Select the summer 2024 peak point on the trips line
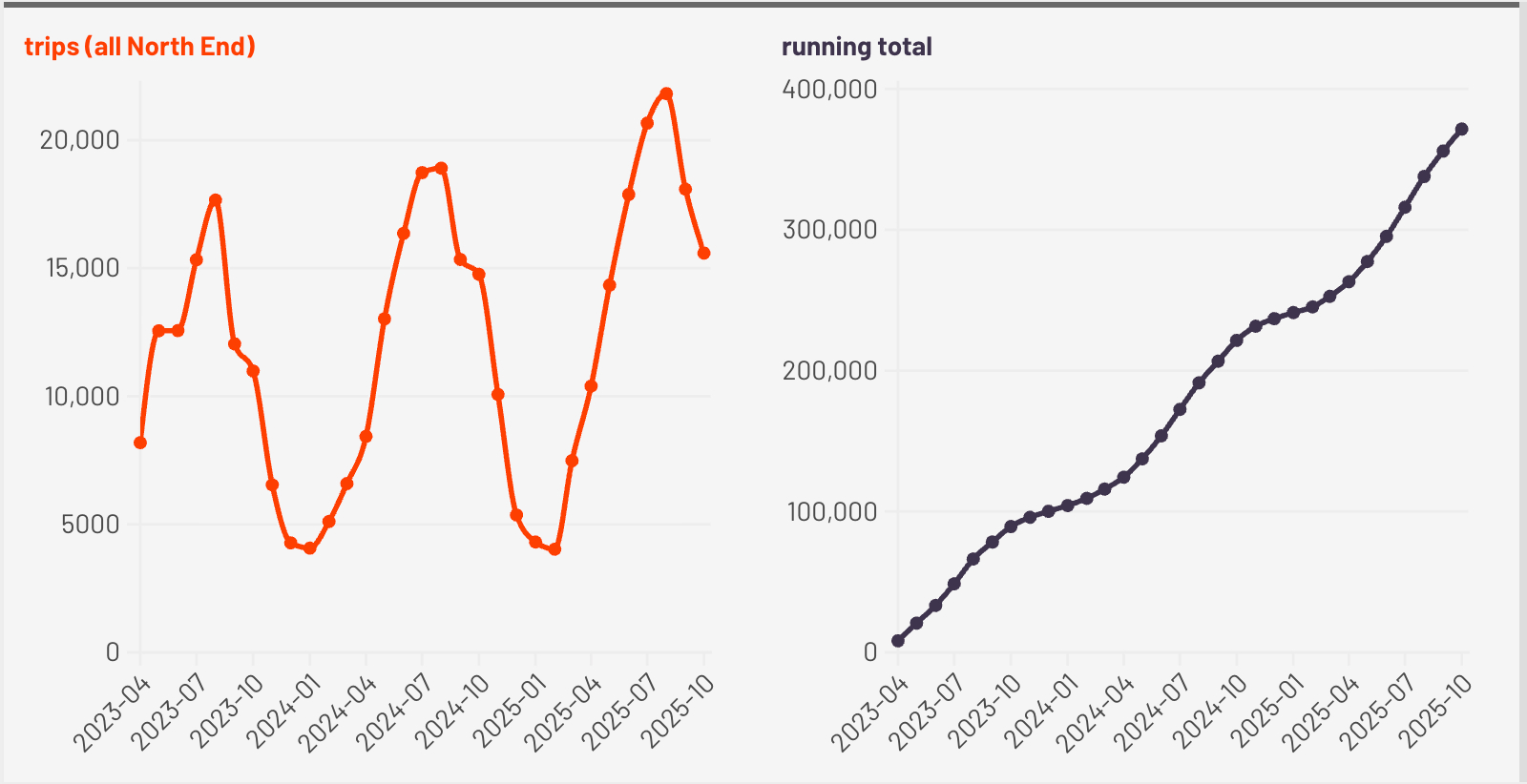 point(441,169)
